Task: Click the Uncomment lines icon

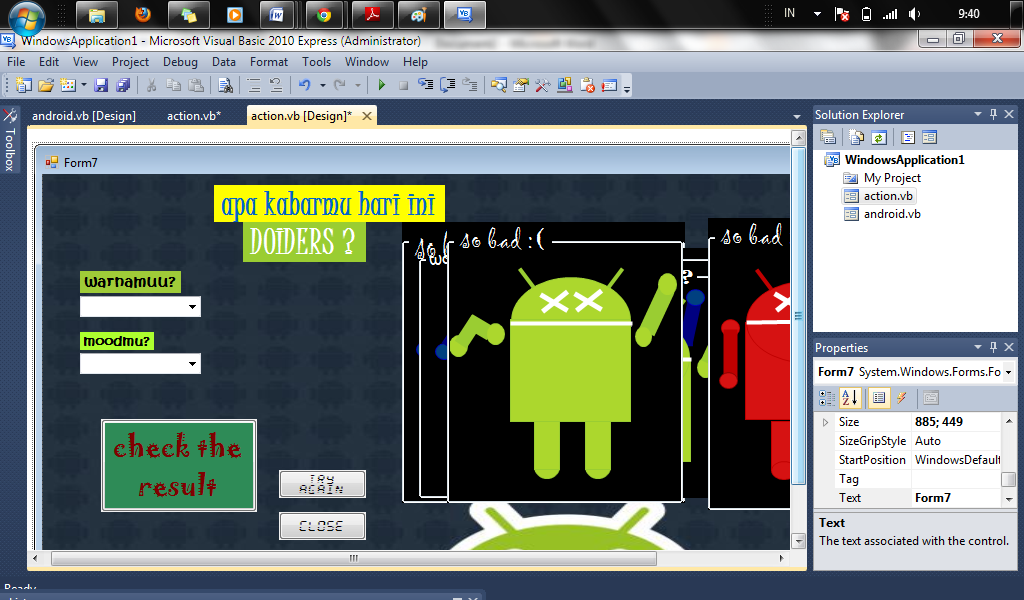Action: [276, 85]
